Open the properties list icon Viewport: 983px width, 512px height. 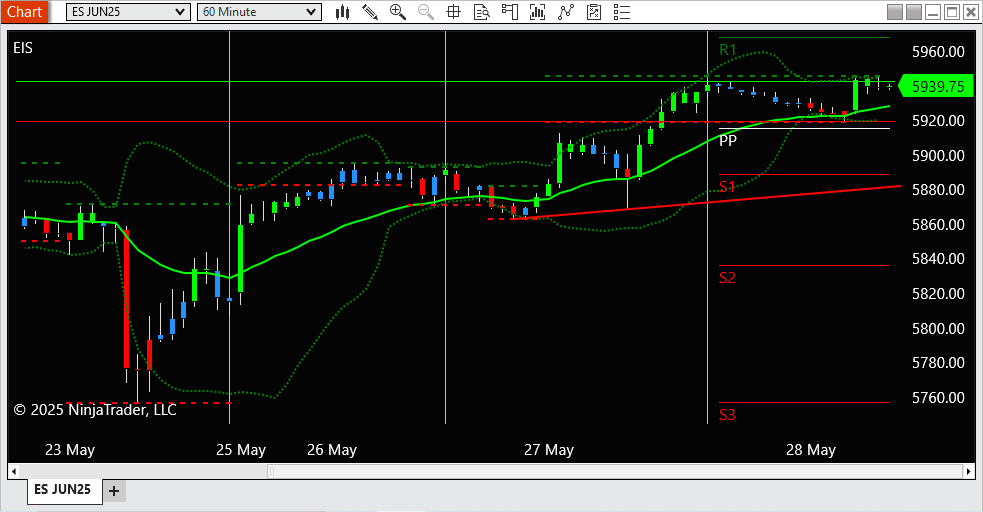click(x=621, y=12)
